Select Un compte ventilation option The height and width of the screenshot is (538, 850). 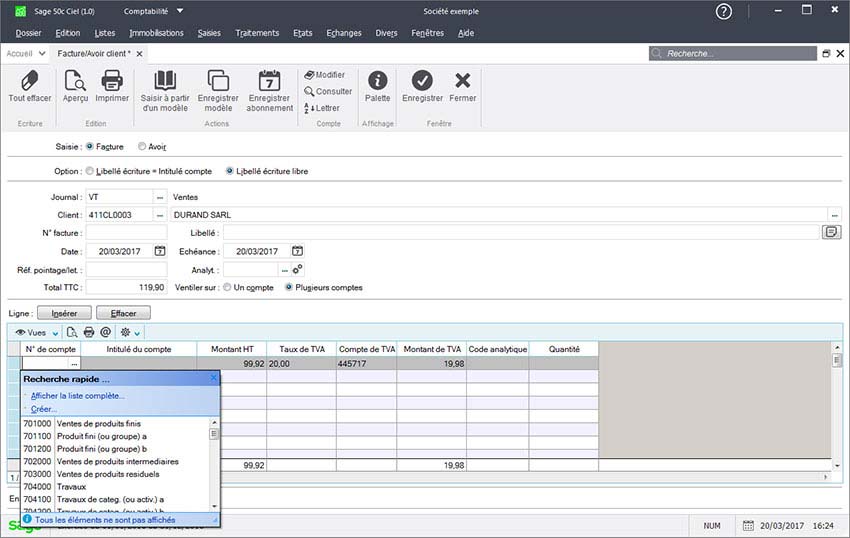(x=227, y=288)
